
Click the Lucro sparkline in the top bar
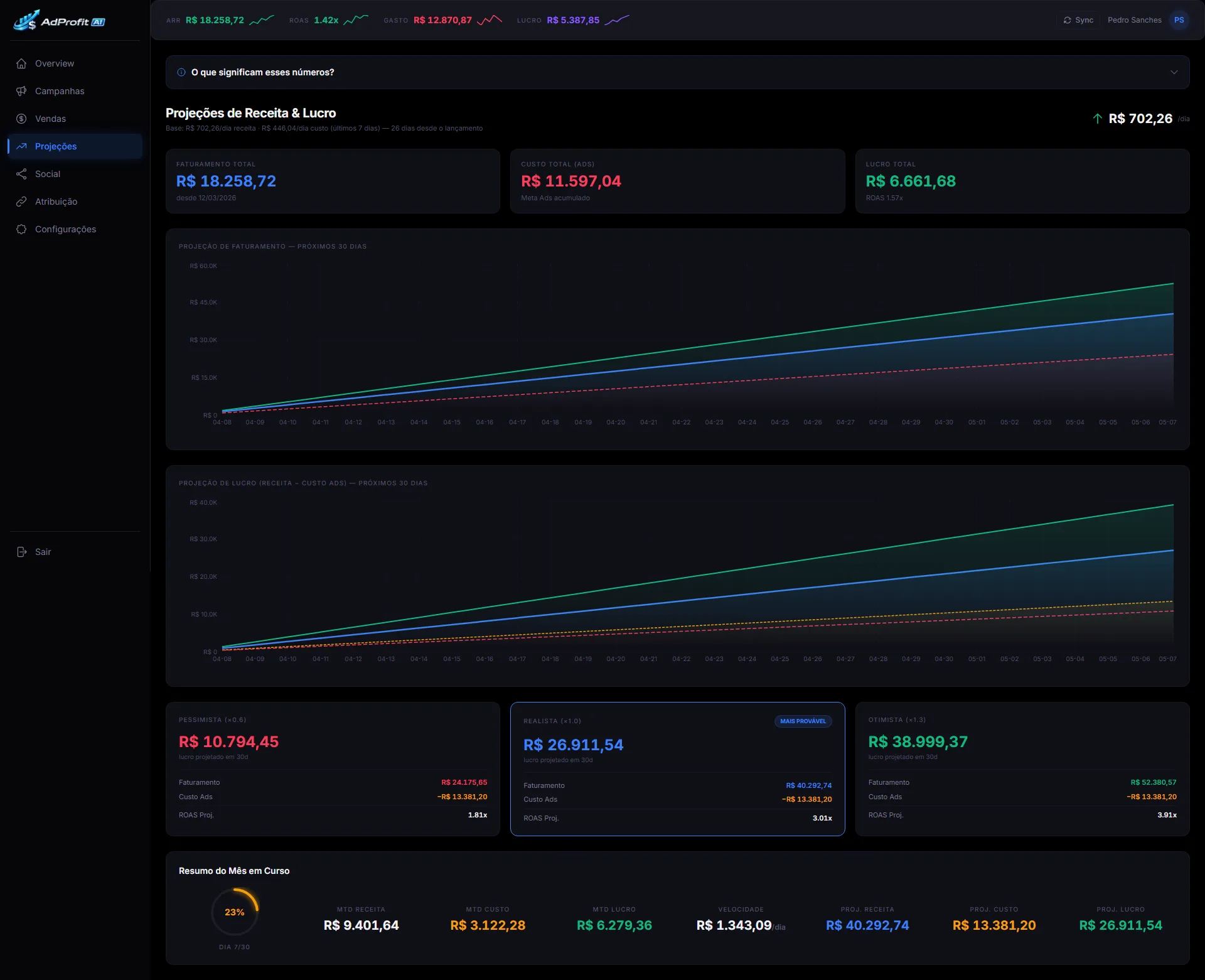[x=616, y=20]
